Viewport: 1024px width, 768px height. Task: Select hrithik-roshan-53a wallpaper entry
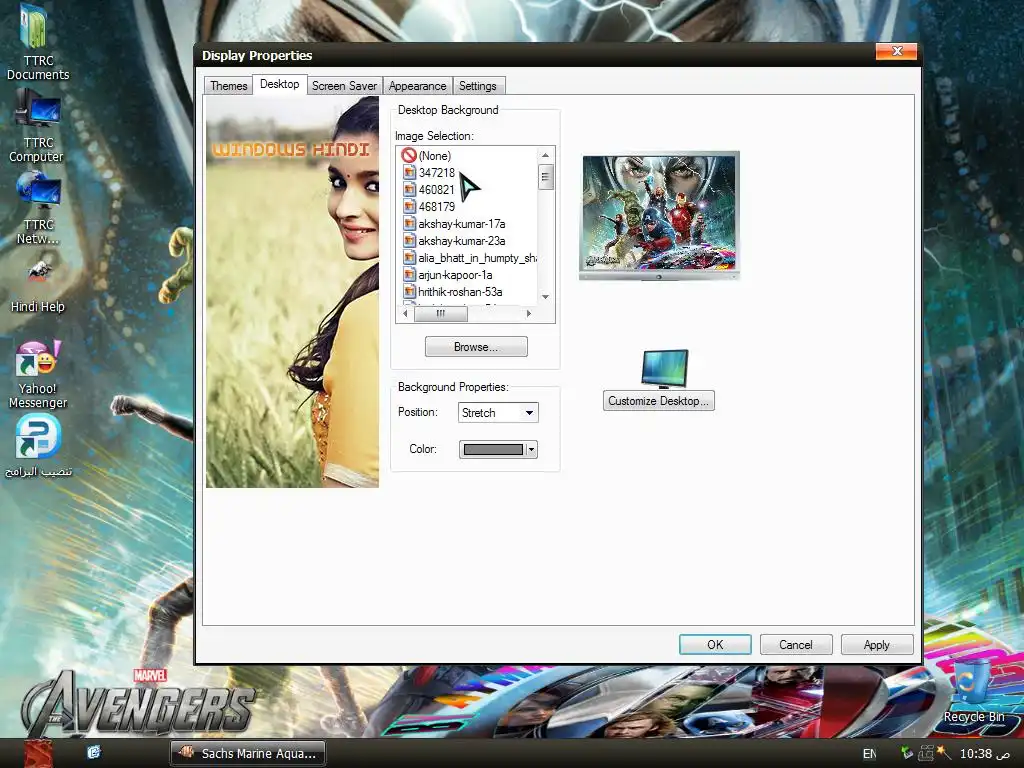tap(453, 291)
